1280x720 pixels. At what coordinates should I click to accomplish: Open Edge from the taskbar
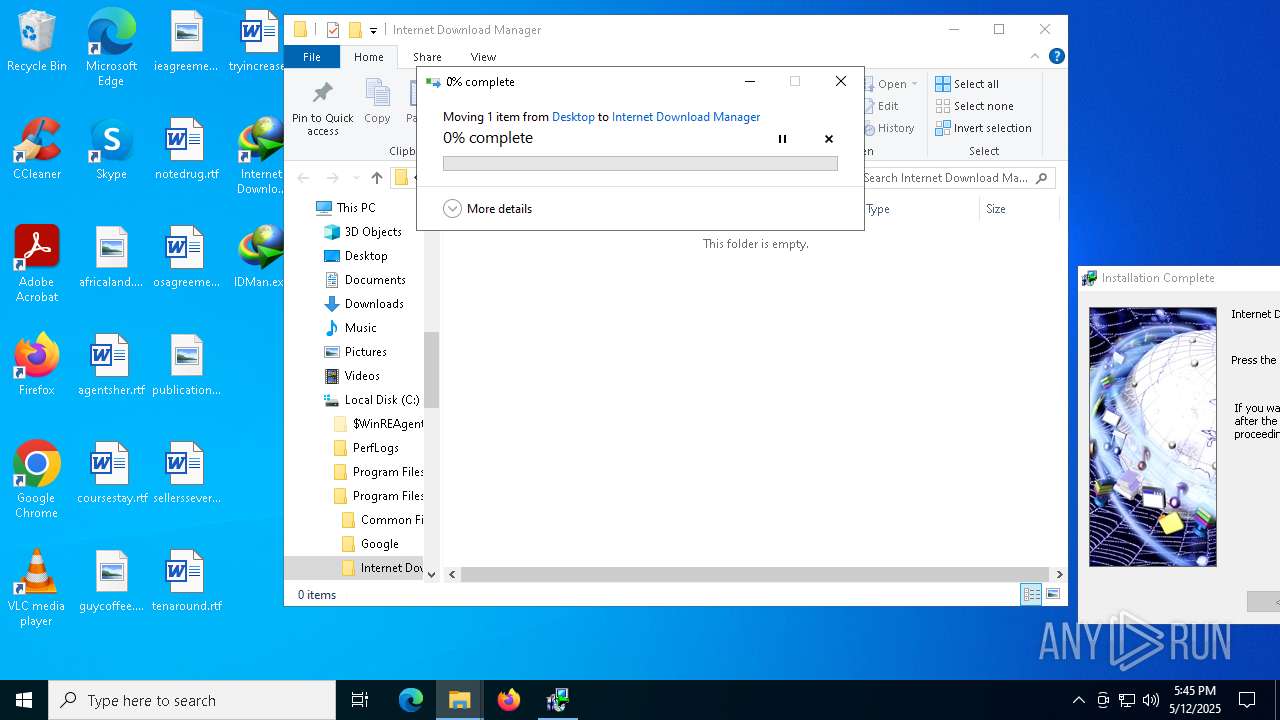point(411,700)
